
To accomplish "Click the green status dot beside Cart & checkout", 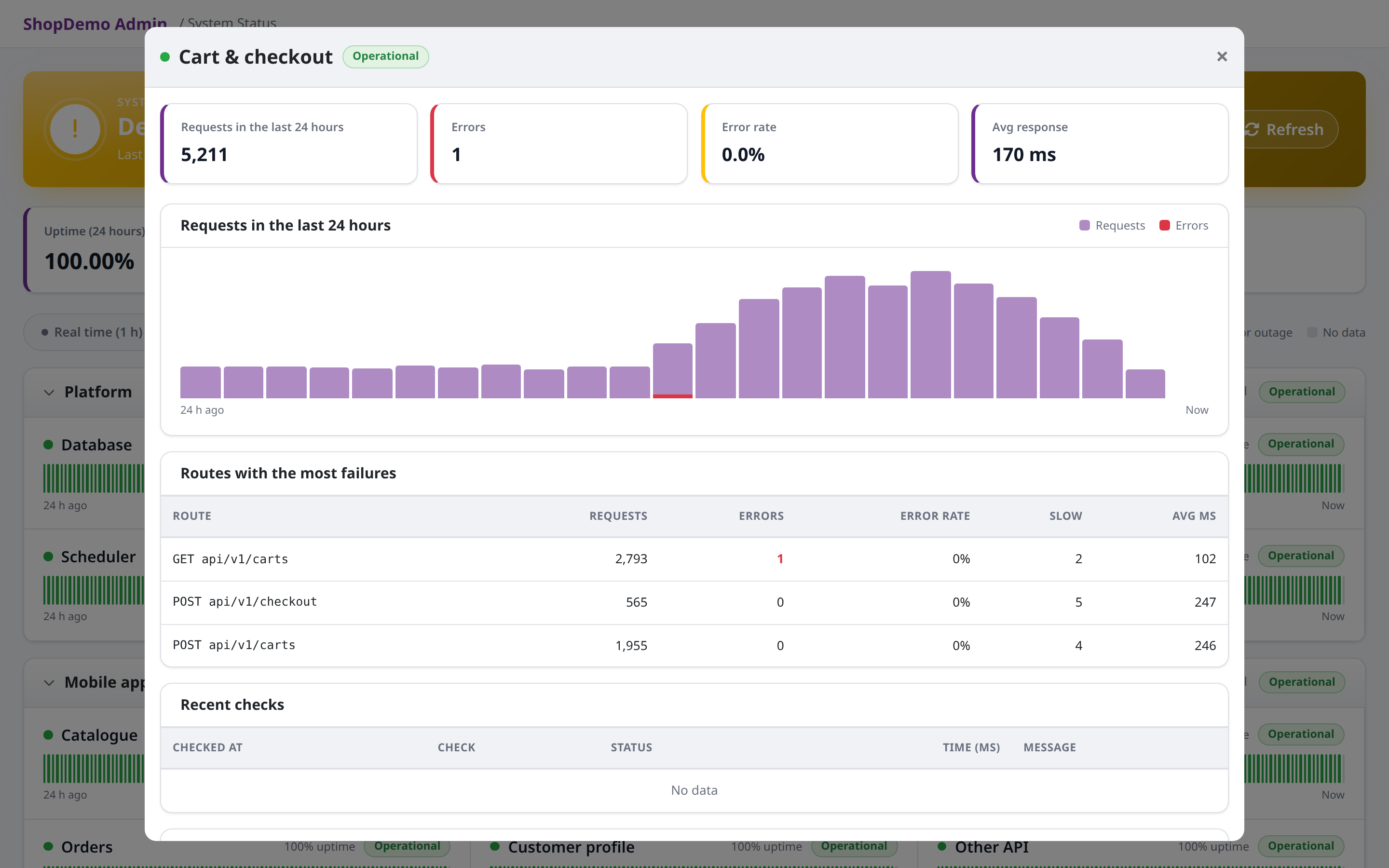I will tap(165, 57).
